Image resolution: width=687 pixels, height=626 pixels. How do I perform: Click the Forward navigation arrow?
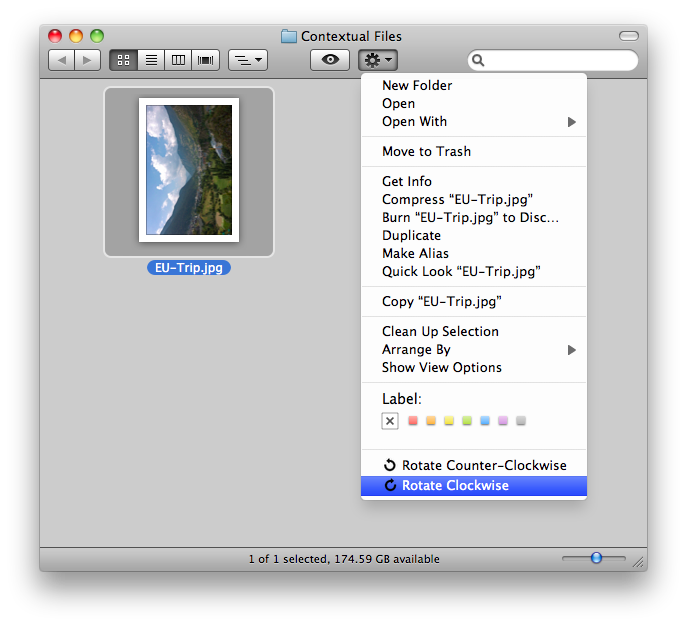click(x=88, y=60)
